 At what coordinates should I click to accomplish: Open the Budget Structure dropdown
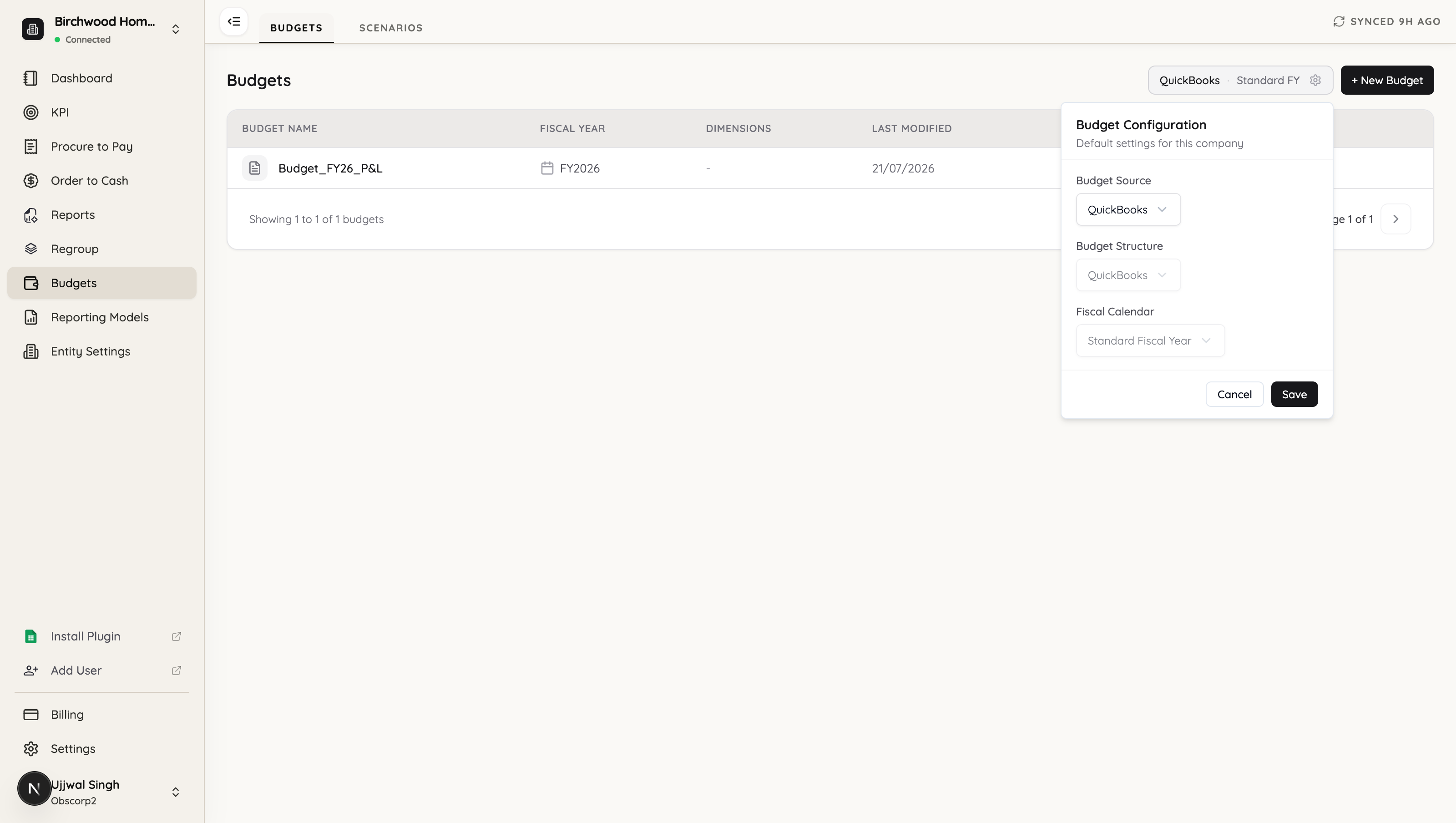1128,275
